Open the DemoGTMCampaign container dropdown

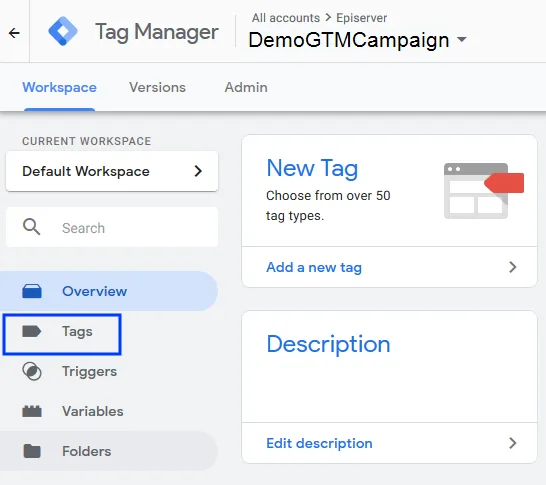coord(357,40)
